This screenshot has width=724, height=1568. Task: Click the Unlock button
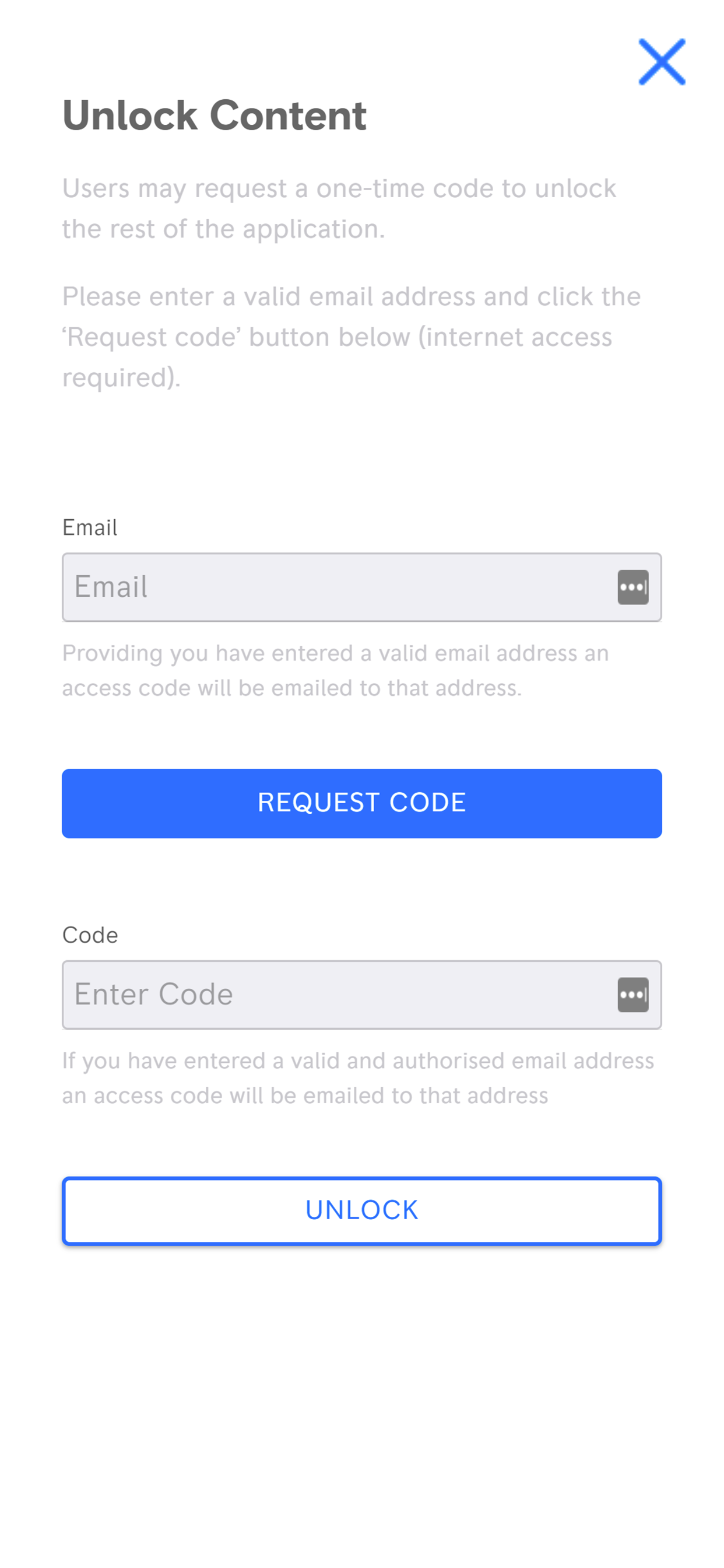point(361,1210)
